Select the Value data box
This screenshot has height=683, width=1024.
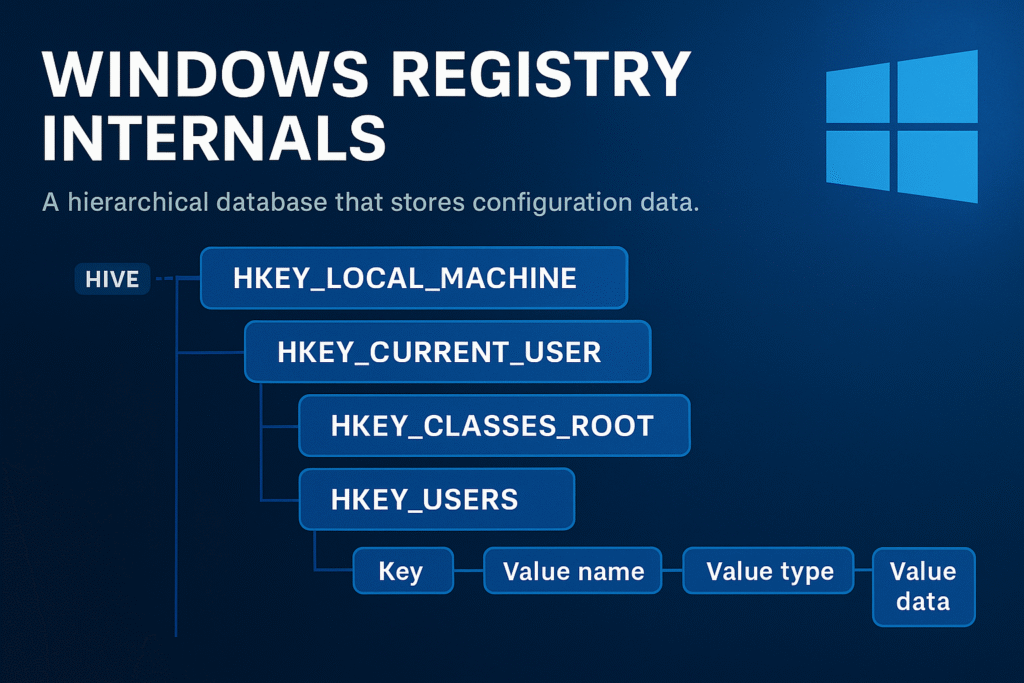click(x=923, y=586)
